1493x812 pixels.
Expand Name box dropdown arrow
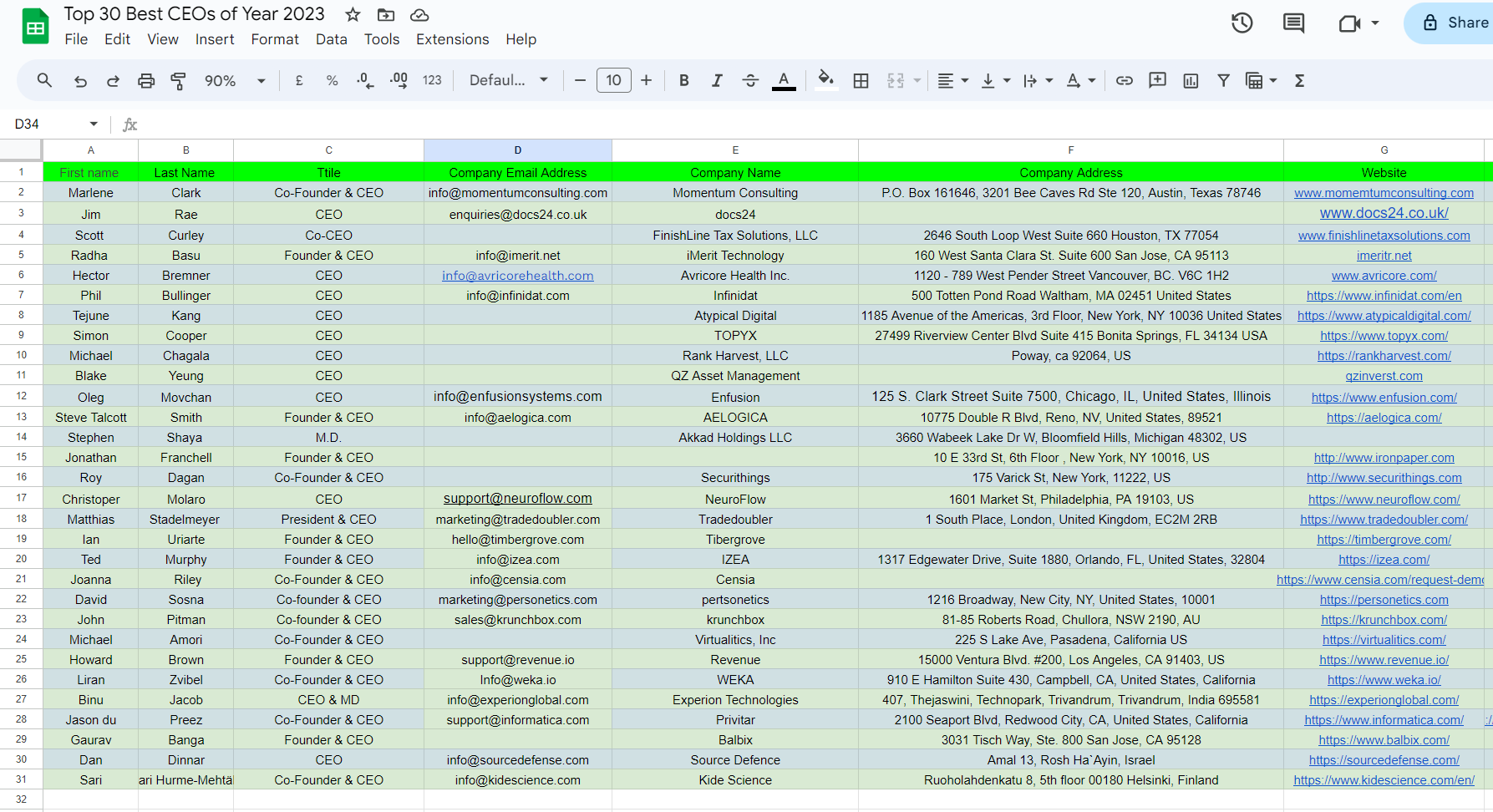[x=94, y=124]
